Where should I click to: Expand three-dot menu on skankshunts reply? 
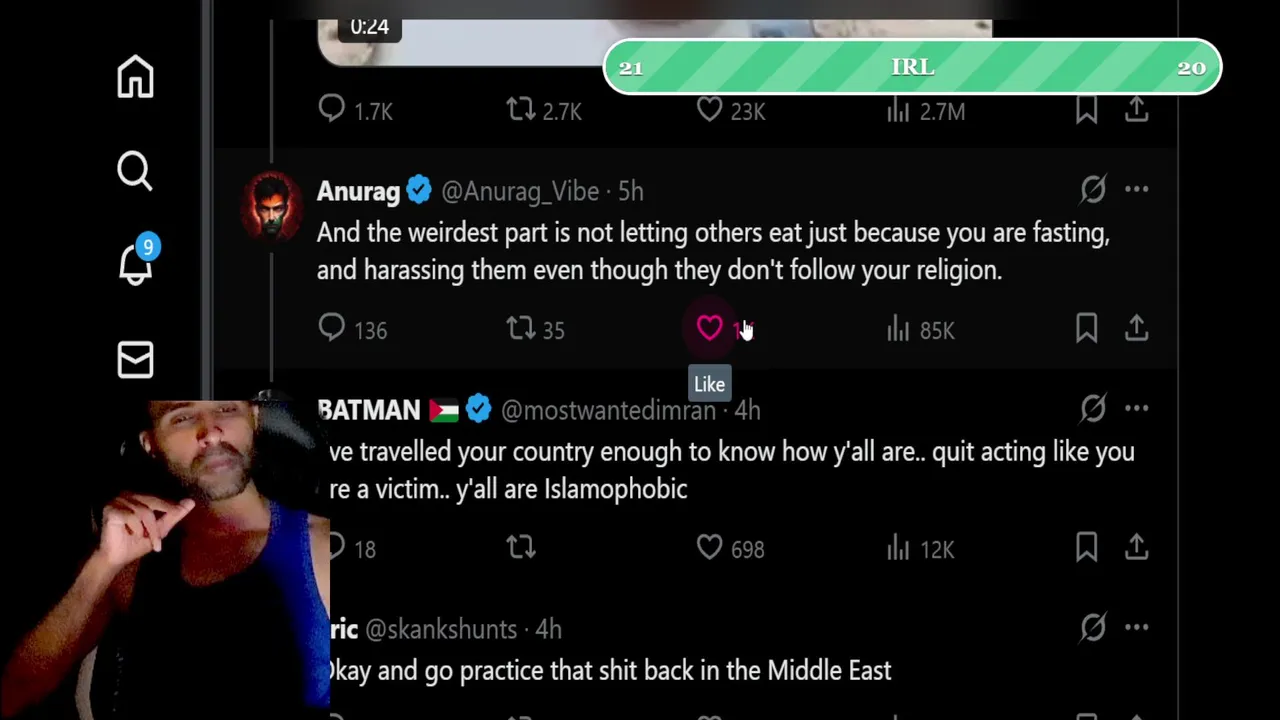pos(1137,627)
